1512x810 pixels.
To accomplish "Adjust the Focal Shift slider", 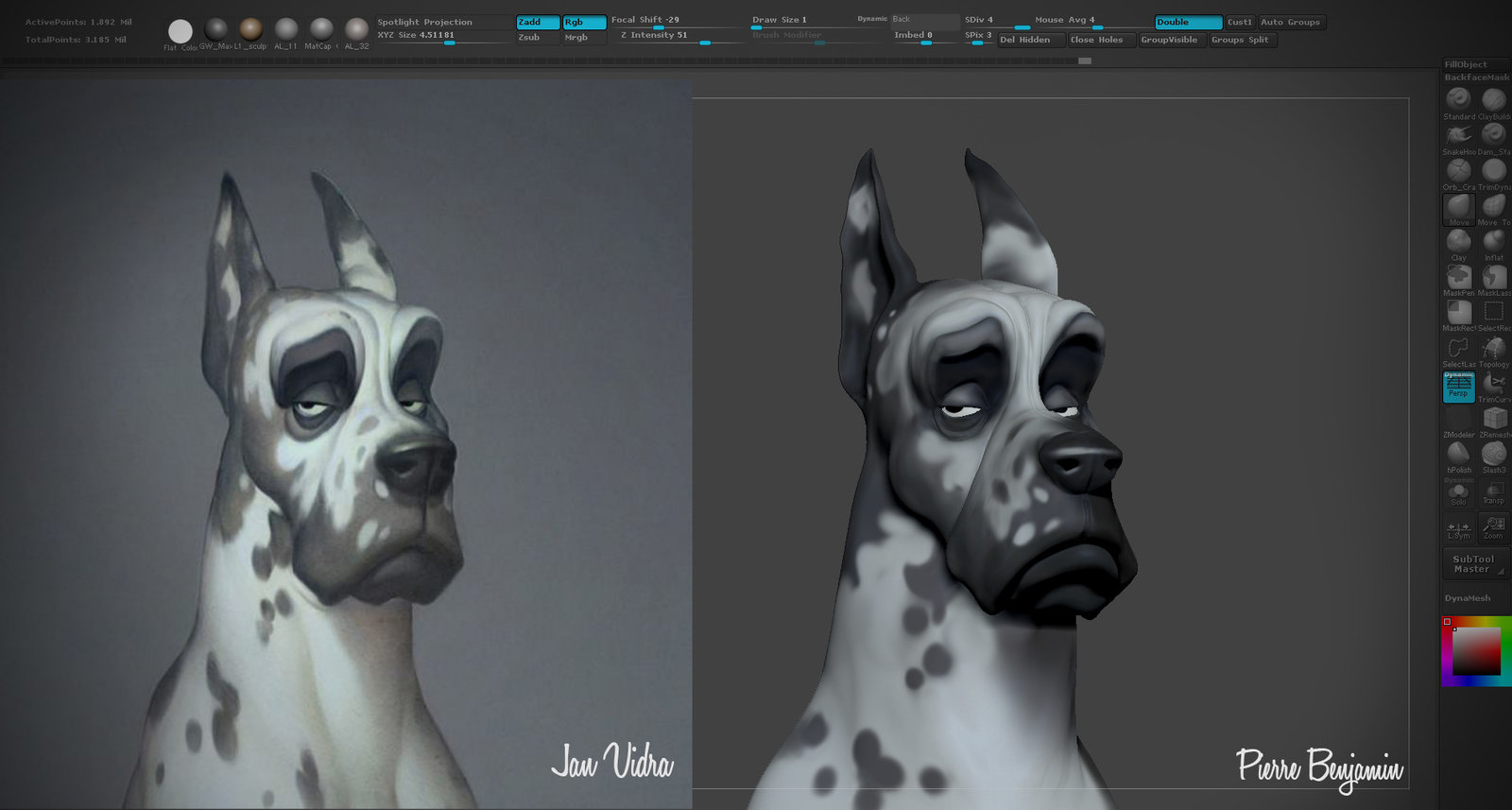I will (x=678, y=22).
